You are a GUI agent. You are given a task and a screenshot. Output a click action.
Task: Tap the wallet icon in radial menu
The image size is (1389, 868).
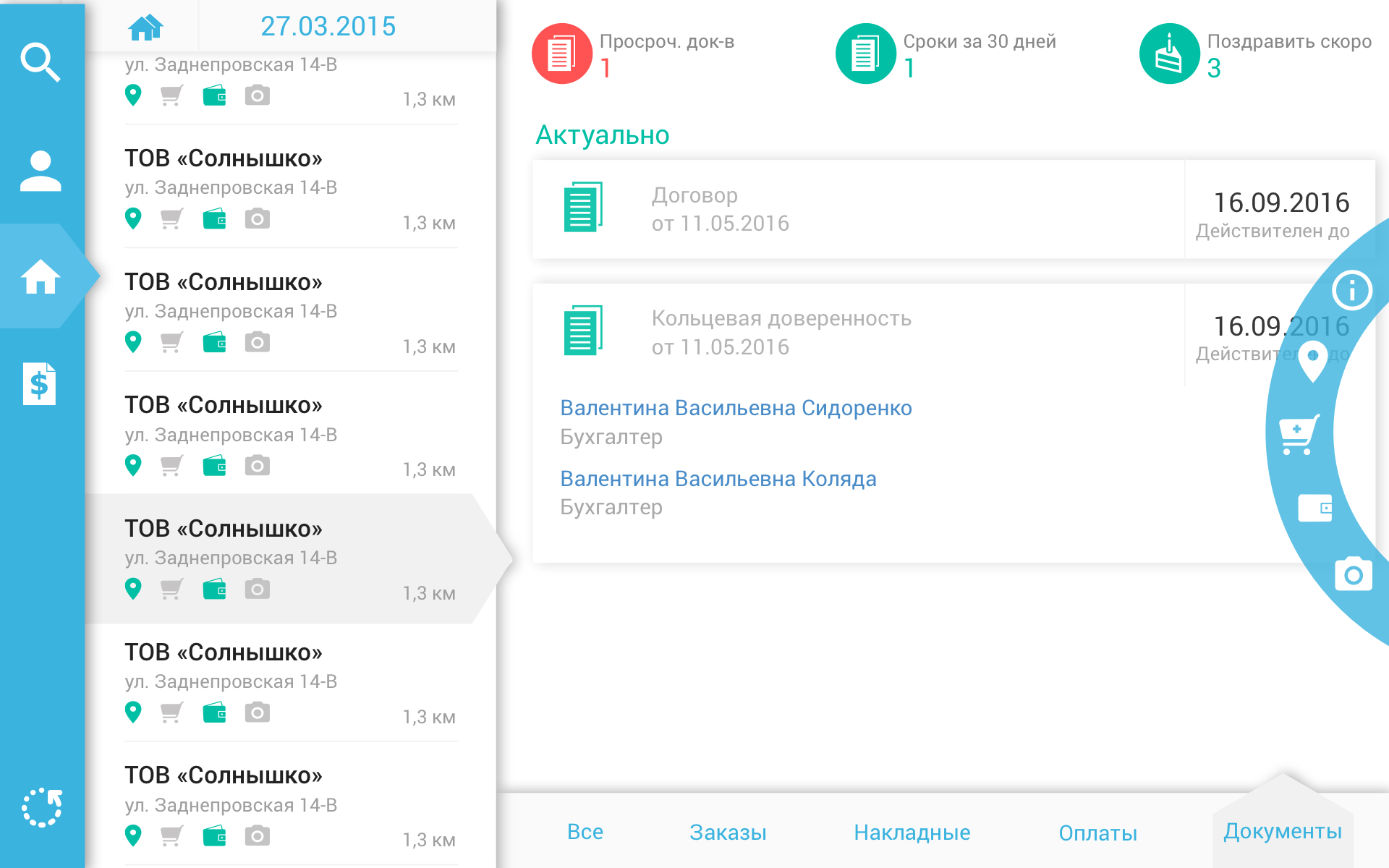coord(1315,508)
